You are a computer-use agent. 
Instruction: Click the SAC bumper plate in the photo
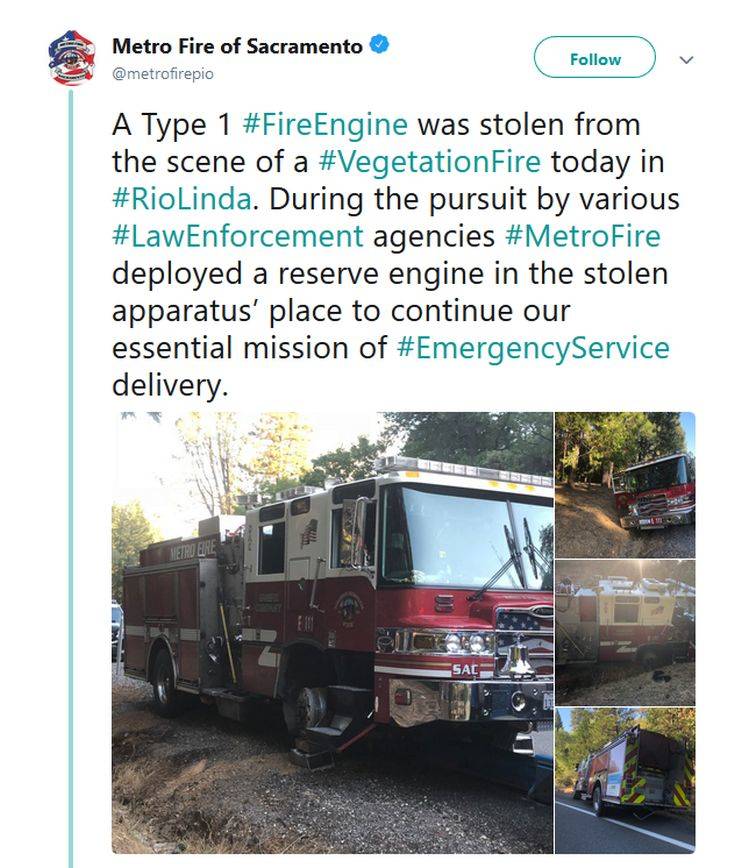465,669
